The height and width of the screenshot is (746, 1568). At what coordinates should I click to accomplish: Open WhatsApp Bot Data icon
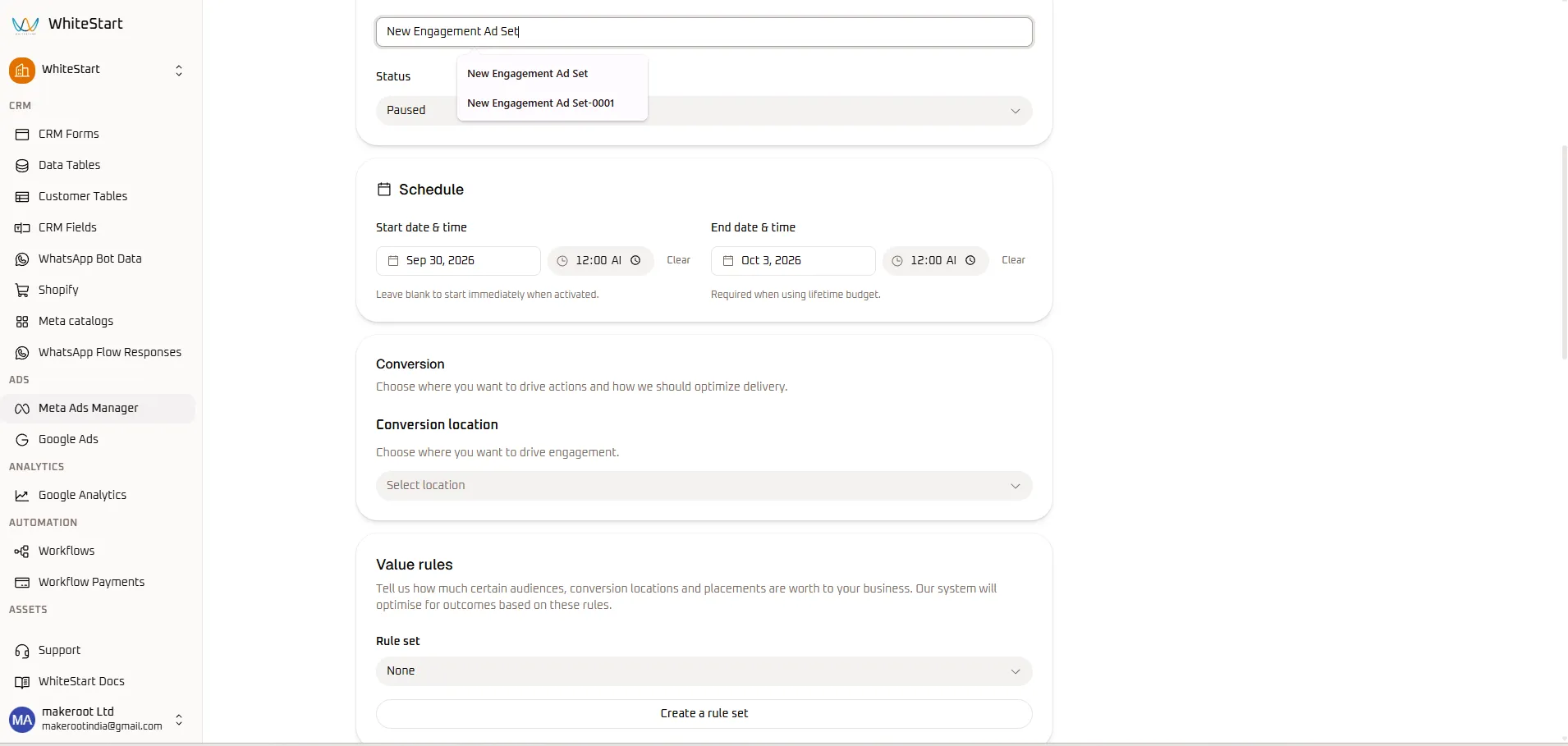pyautogui.click(x=22, y=259)
